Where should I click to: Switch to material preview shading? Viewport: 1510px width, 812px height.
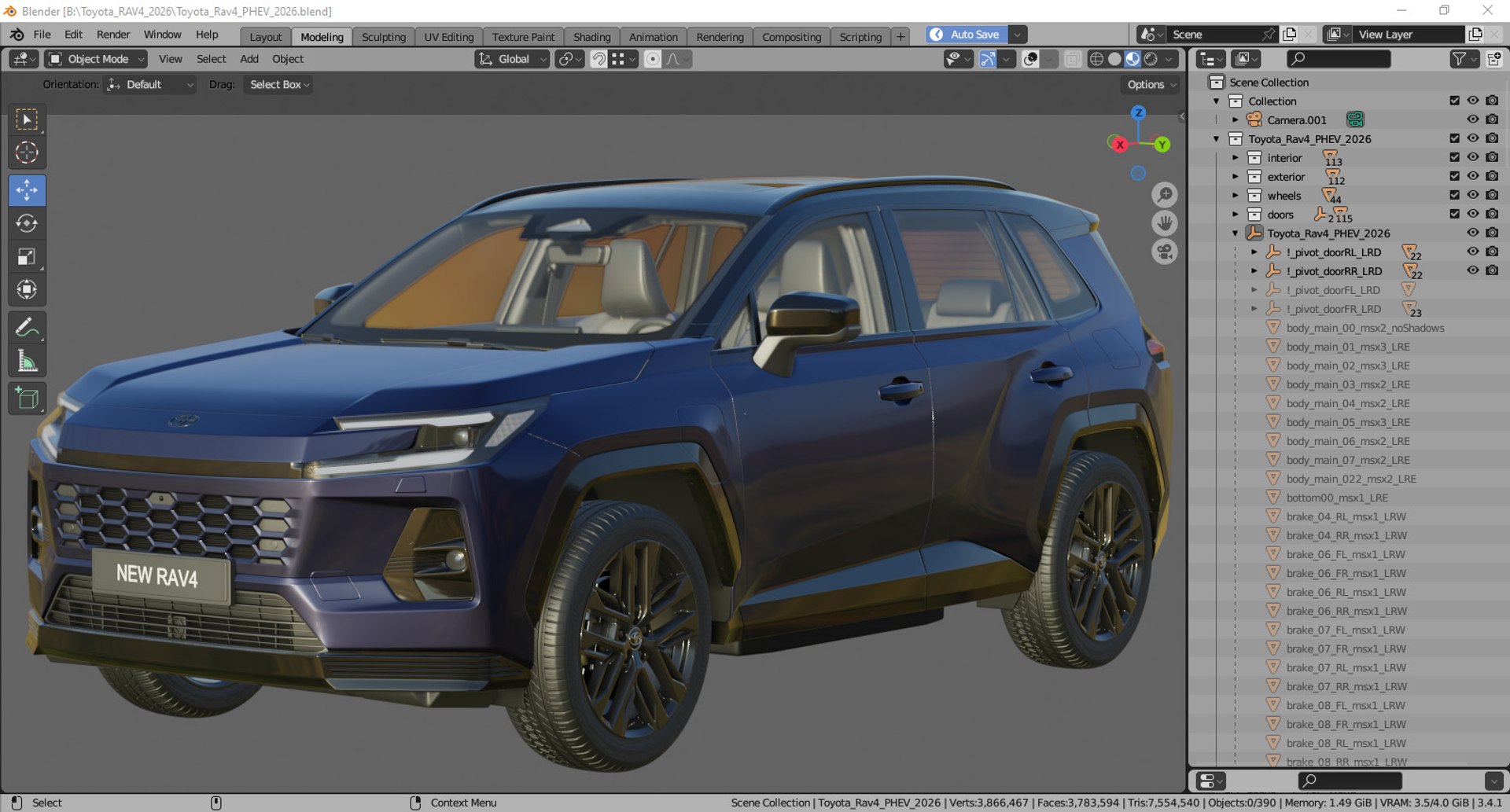click(1132, 59)
